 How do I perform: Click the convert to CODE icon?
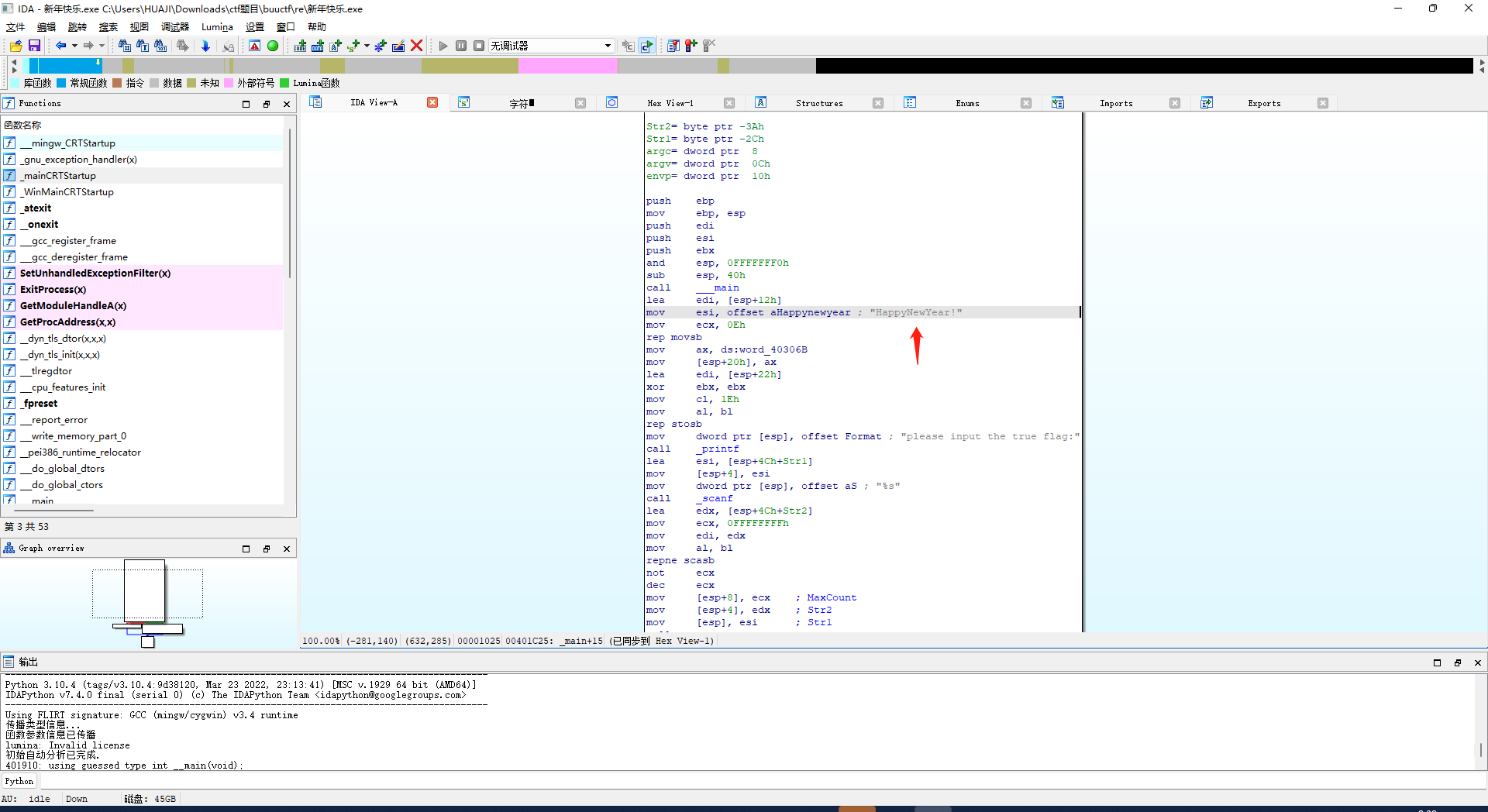(300, 46)
